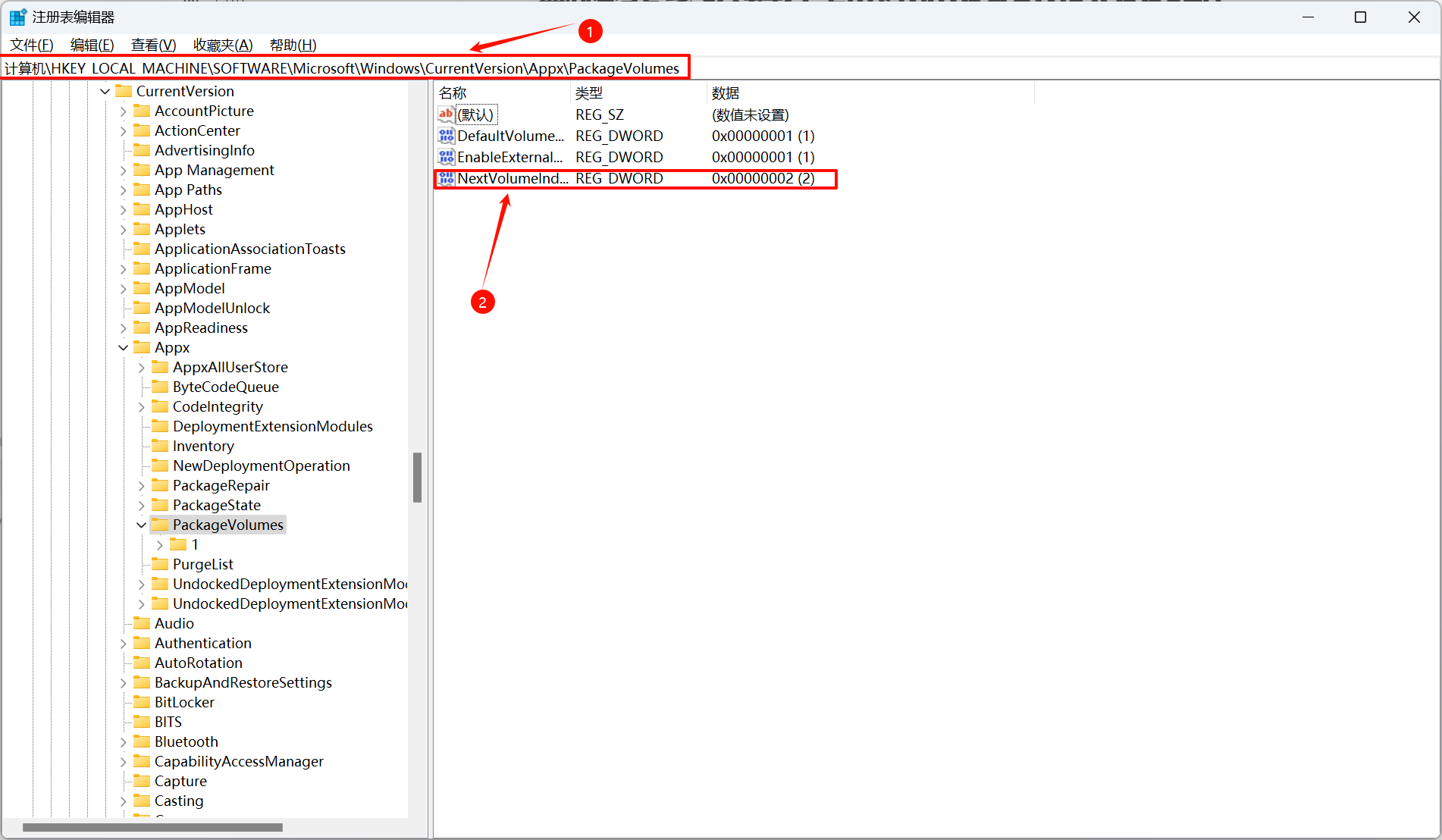This screenshot has width=1442, height=840.
Task: Expand the Bluetooth tree node
Action: pyautogui.click(x=124, y=741)
